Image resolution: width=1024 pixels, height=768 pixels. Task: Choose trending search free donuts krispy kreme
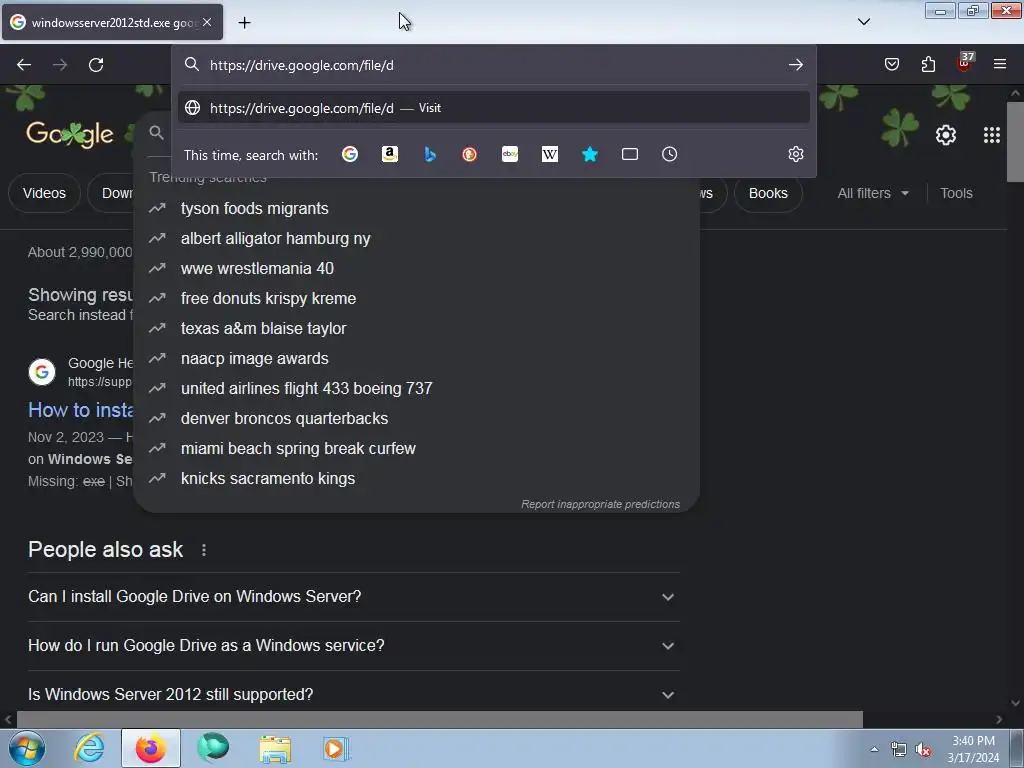tap(416, 298)
